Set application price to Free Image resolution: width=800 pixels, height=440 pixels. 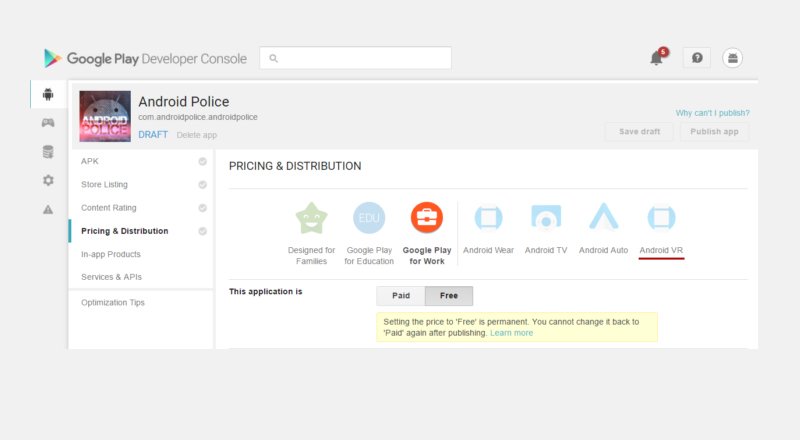pyautogui.click(x=449, y=296)
